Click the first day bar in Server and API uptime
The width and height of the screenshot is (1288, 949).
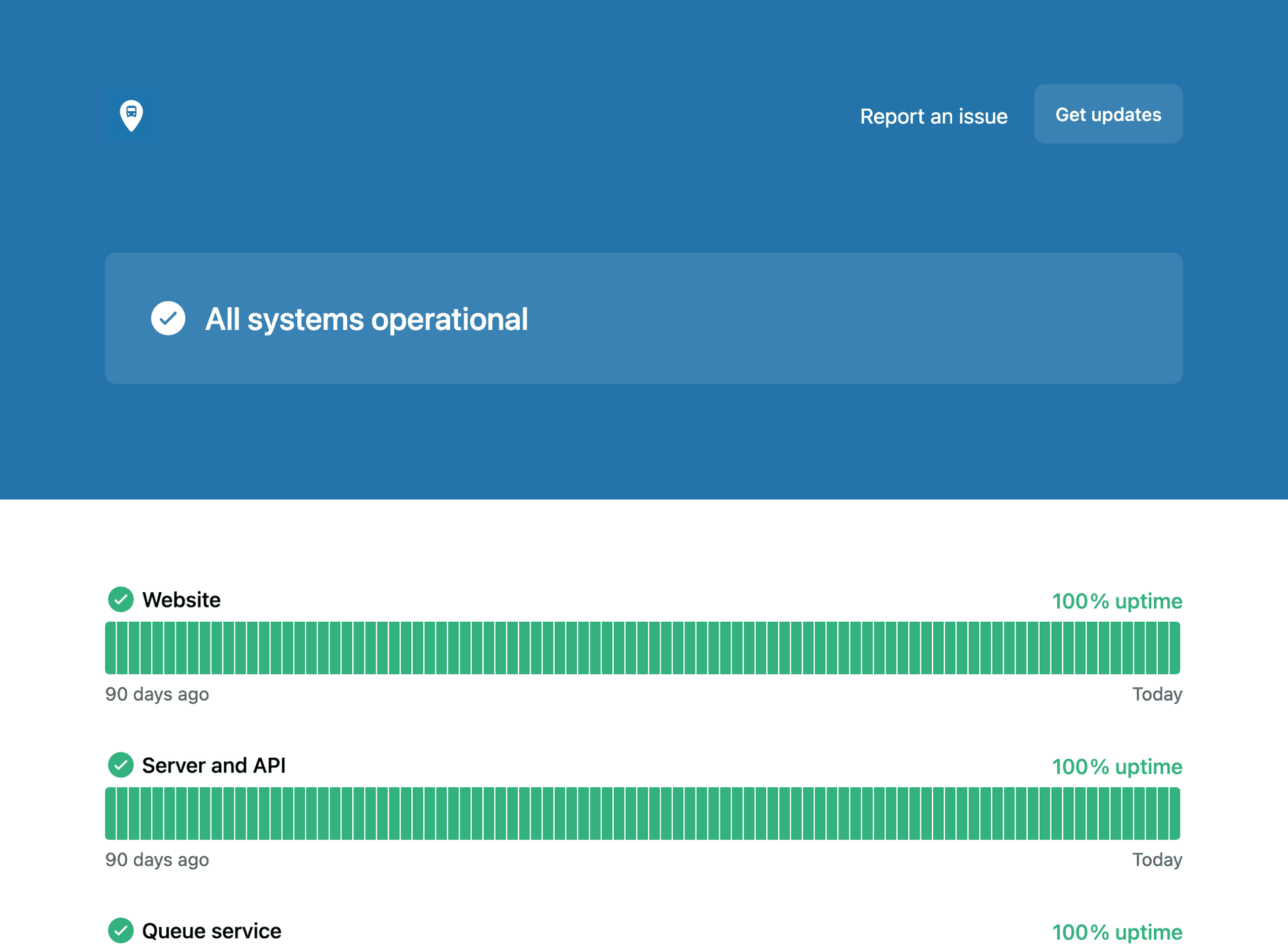111,814
